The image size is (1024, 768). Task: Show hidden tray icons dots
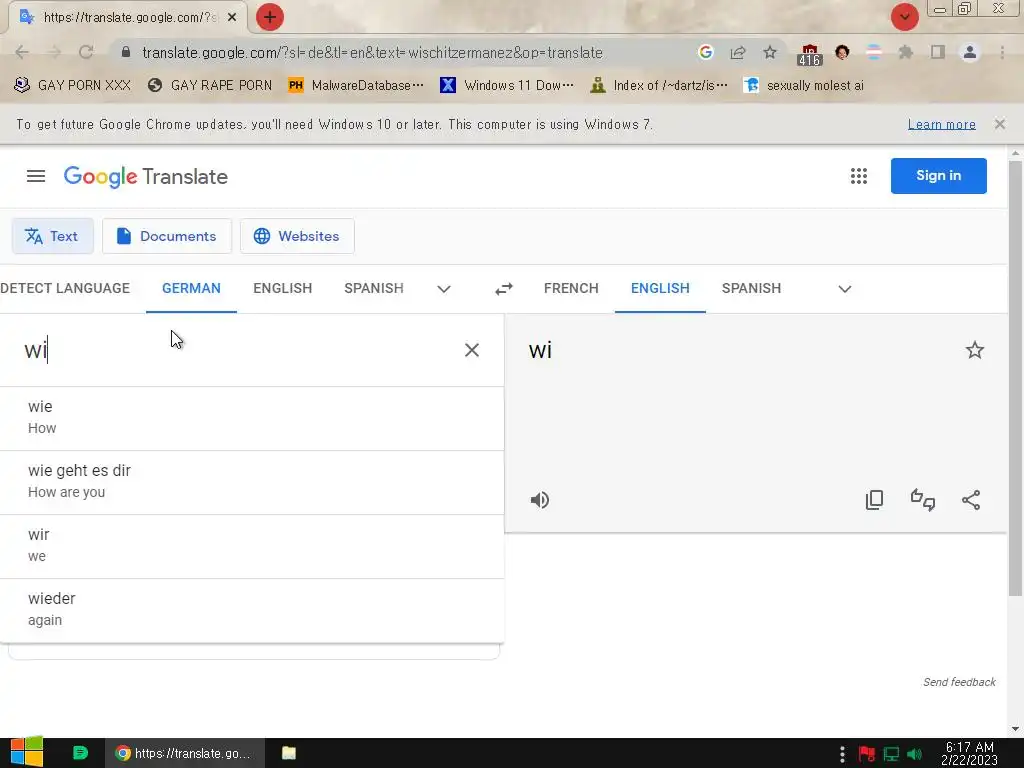point(842,754)
